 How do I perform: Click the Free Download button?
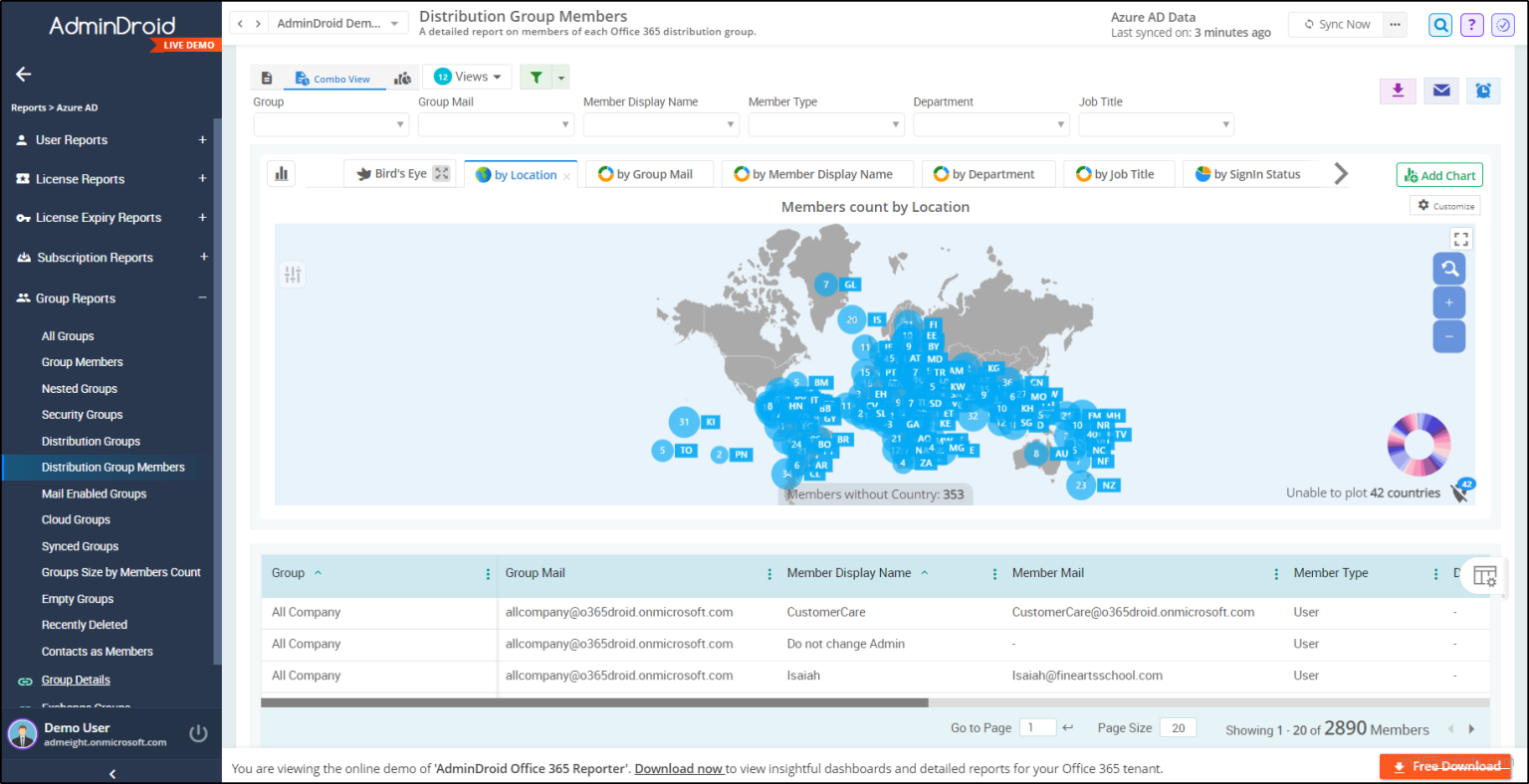pyautogui.click(x=1445, y=766)
